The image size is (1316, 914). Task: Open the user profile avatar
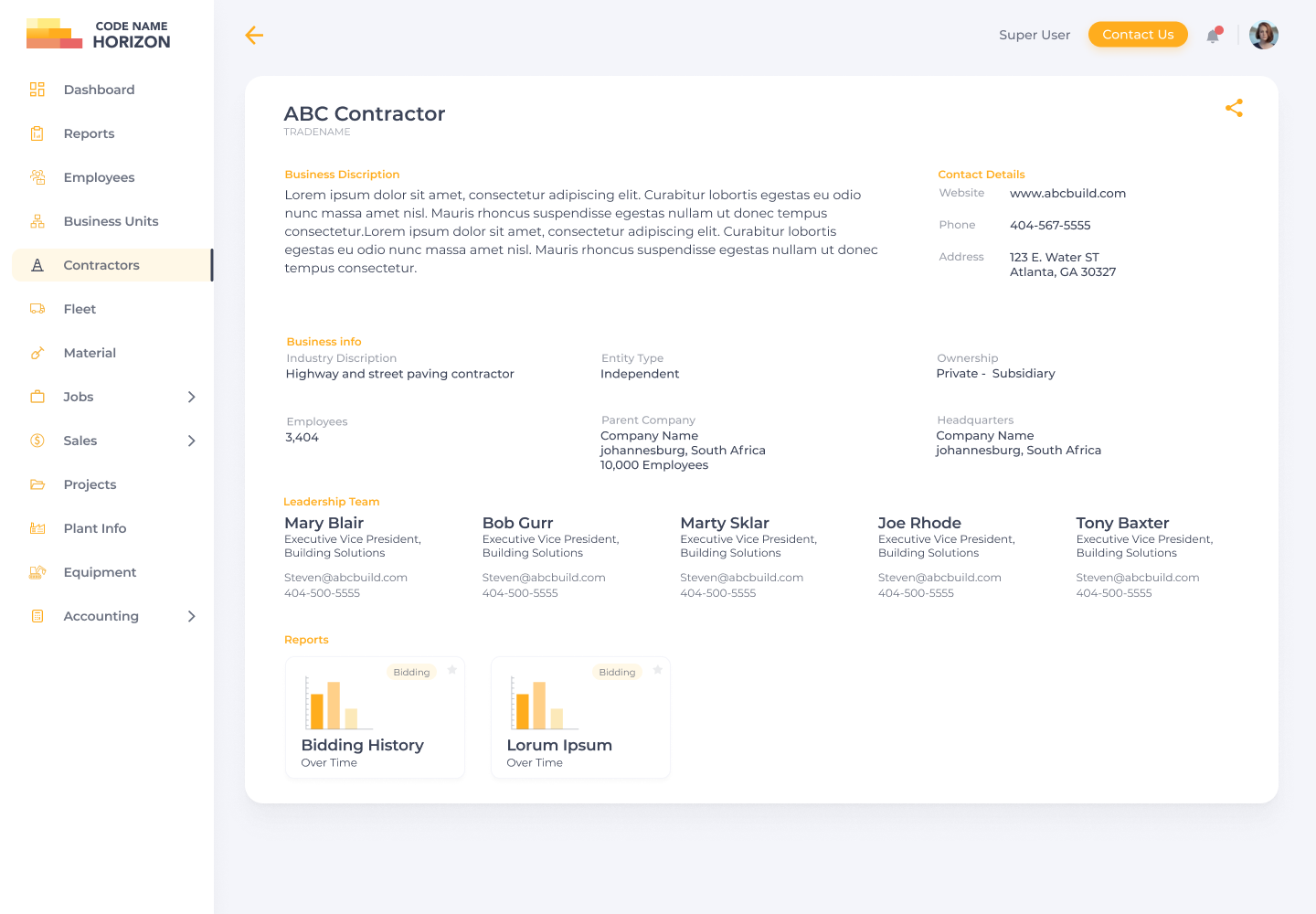coord(1263,35)
